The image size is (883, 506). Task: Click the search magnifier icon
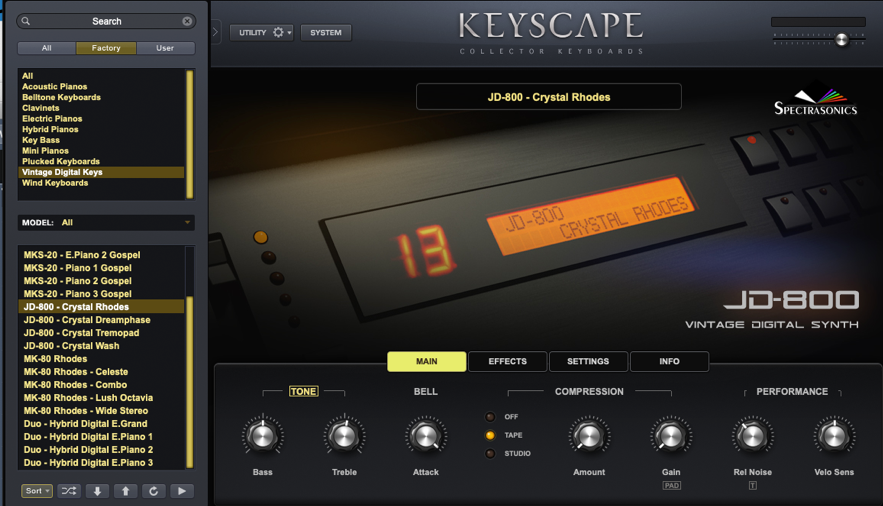(x=26, y=21)
